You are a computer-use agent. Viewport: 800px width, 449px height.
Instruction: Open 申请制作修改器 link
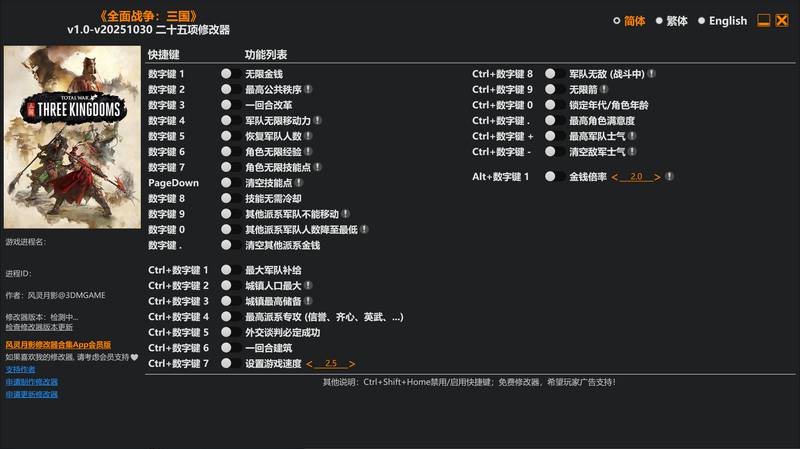click(x=32, y=382)
